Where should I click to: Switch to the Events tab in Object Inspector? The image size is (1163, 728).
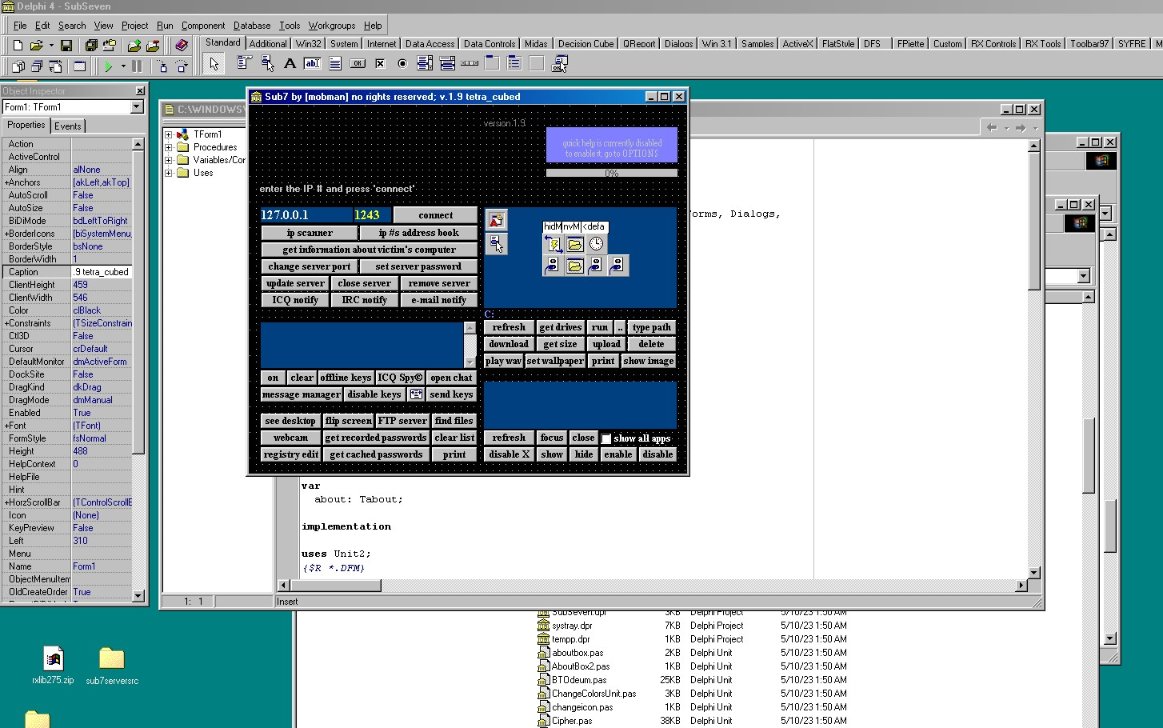pyautogui.click(x=68, y=125)
